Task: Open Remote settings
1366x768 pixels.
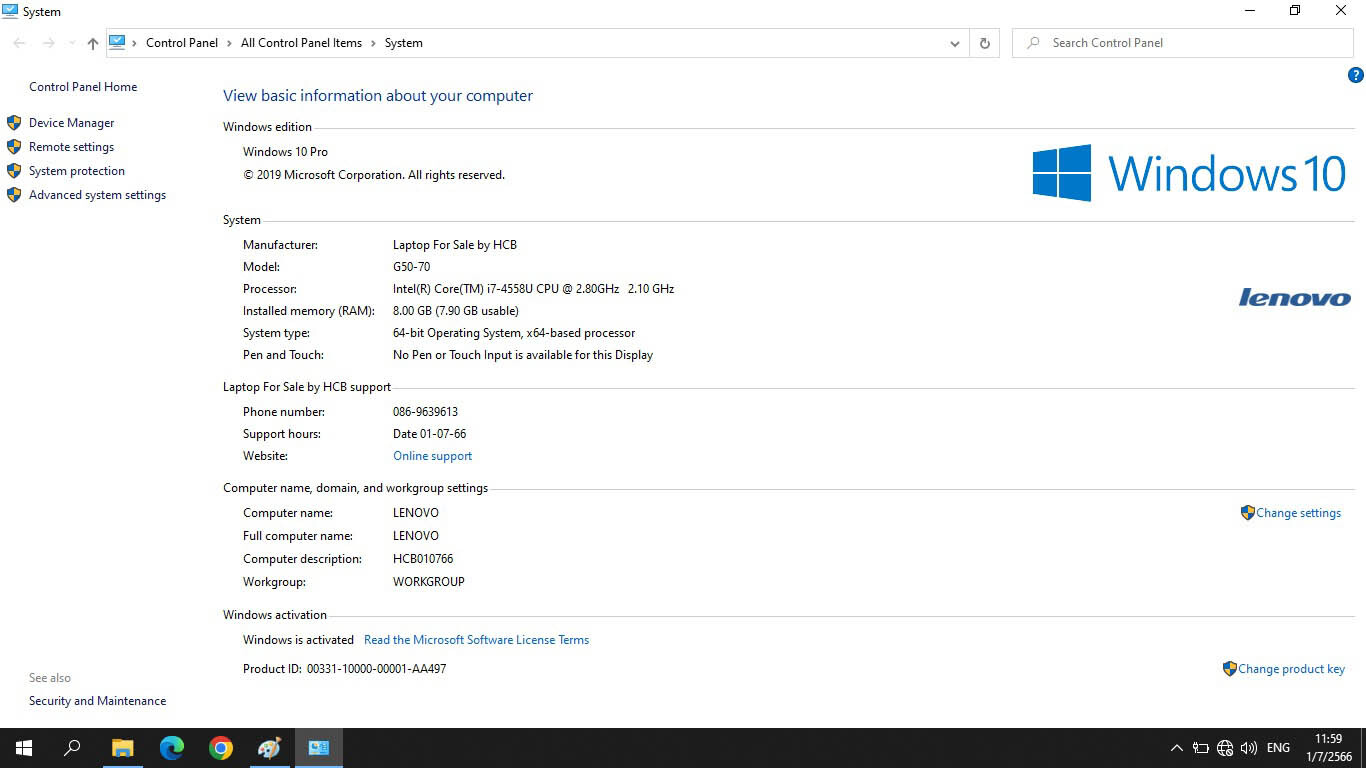Action: [71, 147]
